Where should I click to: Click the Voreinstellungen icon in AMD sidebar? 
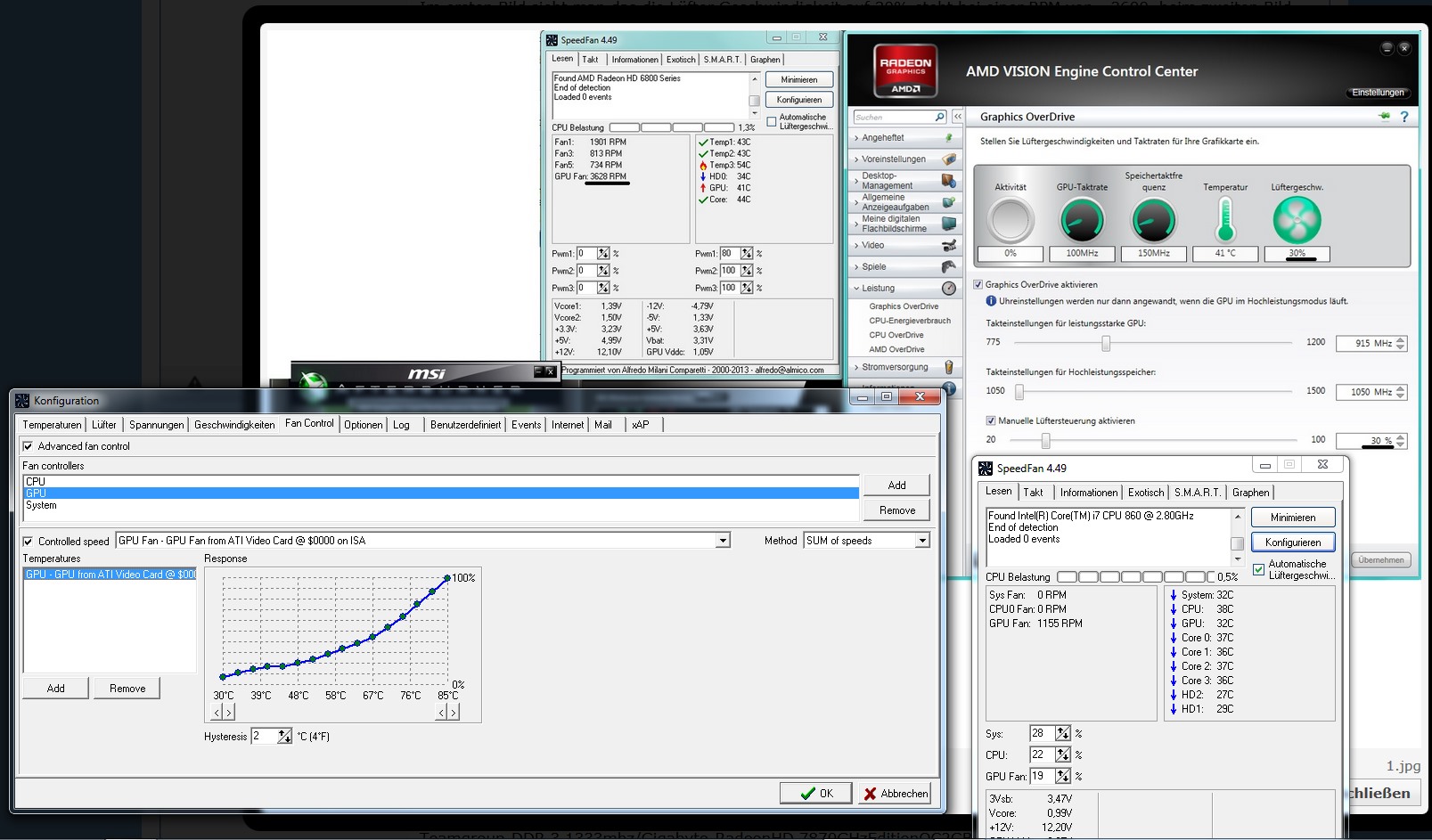tap(949, 159)
